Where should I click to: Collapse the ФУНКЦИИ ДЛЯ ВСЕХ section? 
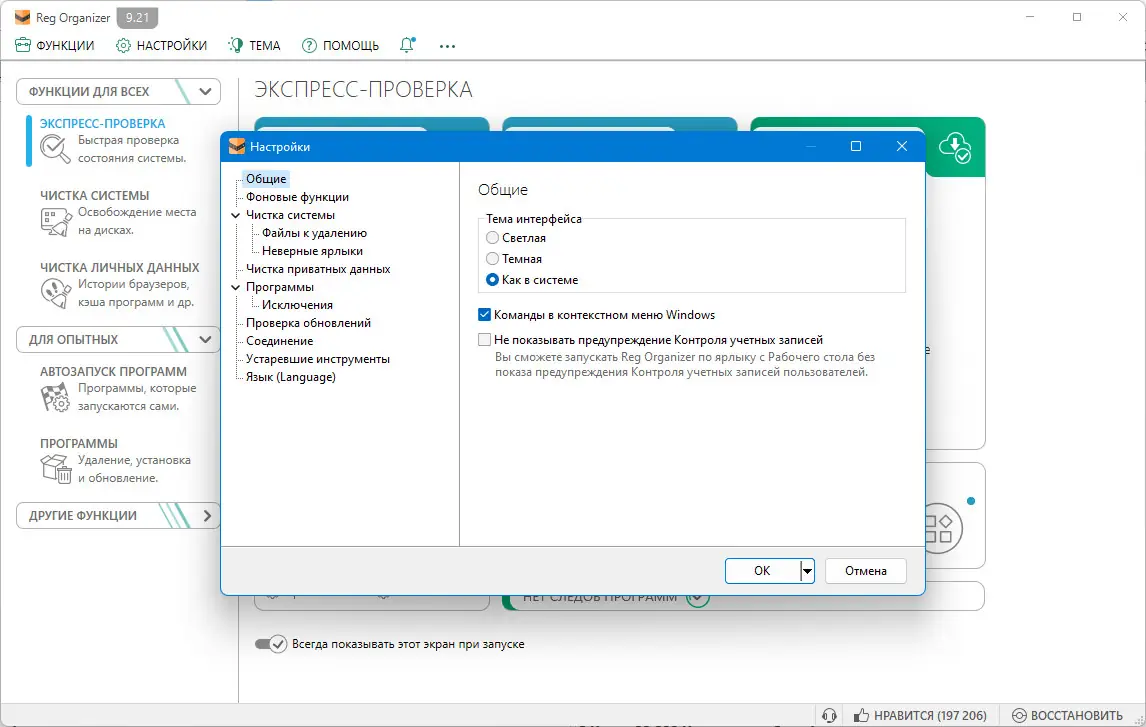point(205,91)
